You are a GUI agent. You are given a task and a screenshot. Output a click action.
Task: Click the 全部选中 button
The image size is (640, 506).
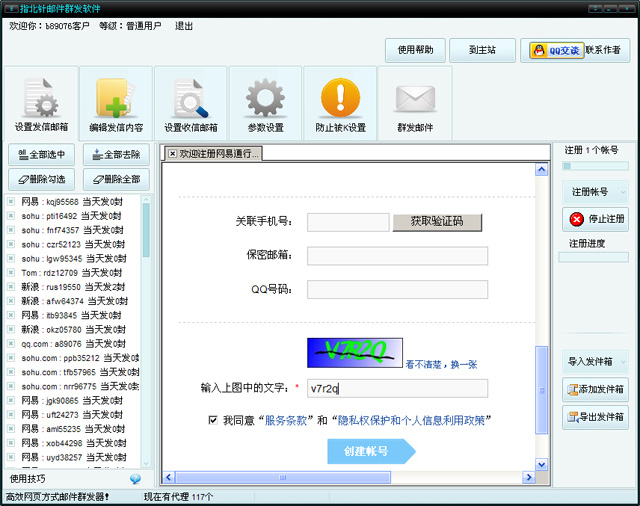[41, 155]
